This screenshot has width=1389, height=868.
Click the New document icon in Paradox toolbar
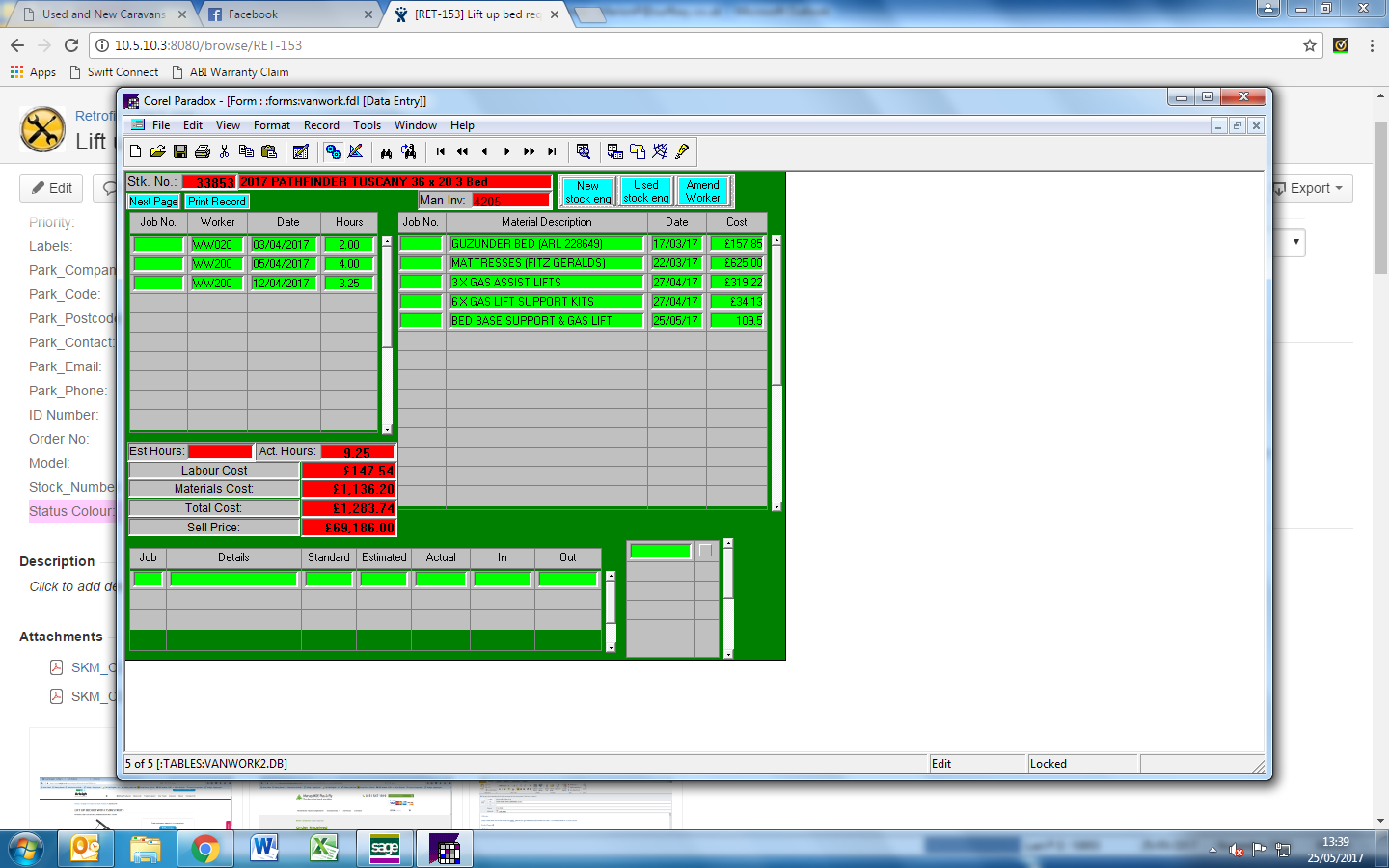click(x=136, y=151)
